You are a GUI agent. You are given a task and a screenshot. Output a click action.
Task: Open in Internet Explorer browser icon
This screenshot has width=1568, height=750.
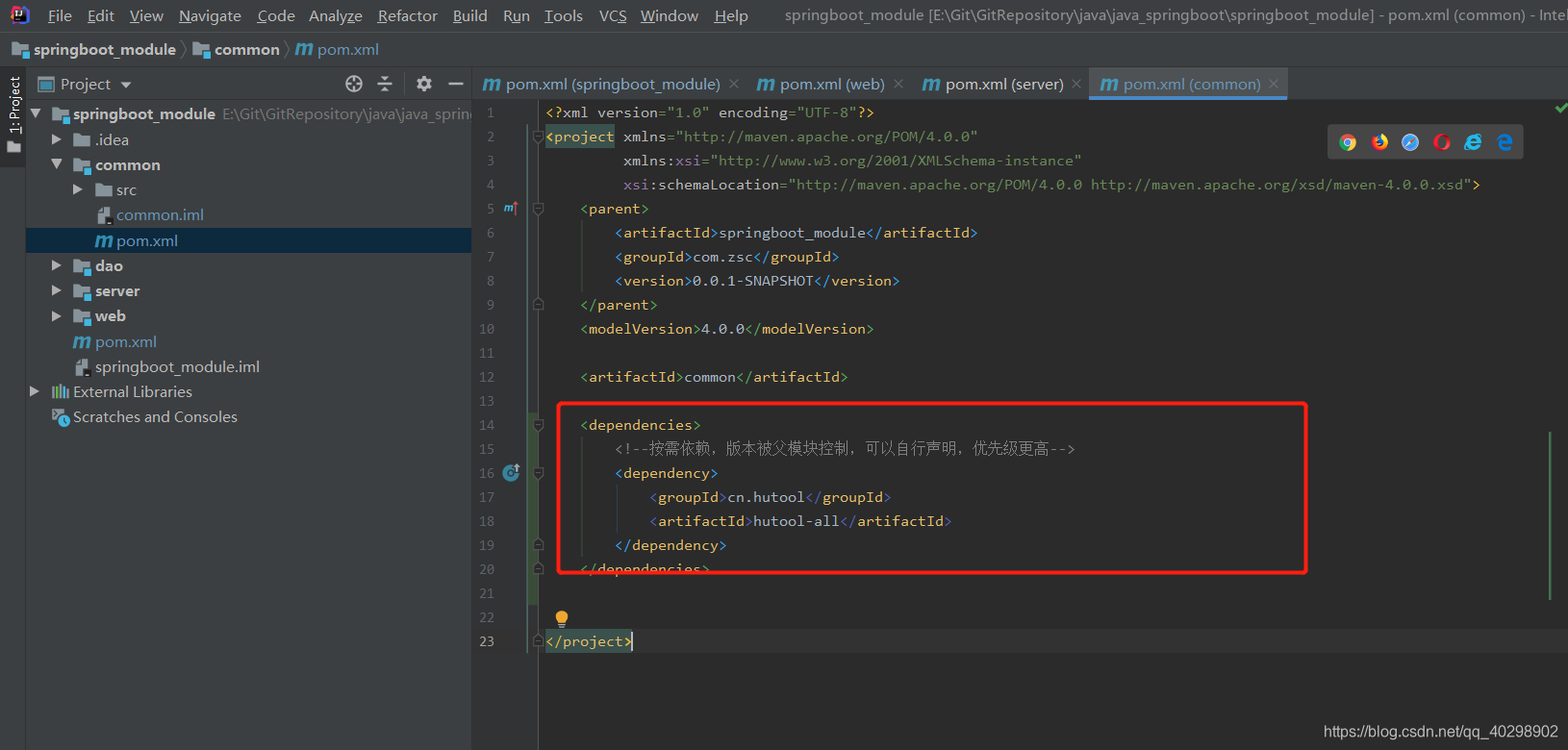1473,142
